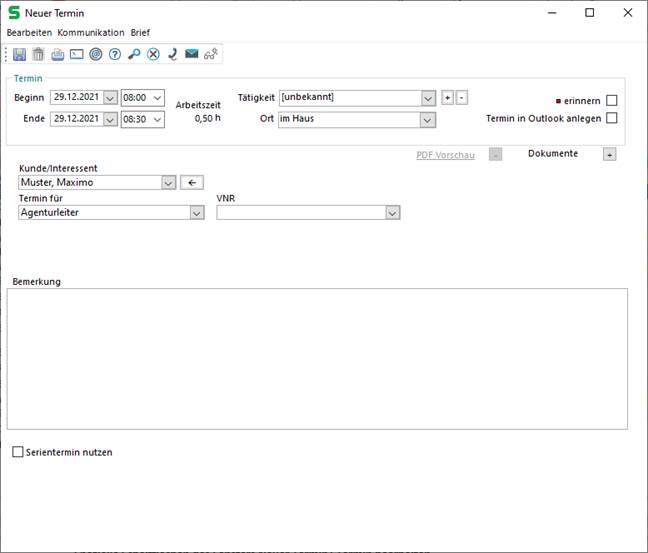Expand 'Termin für' Agenturleiter dropdown
The height and width of the screenshot is (553, 648).
pyautogui.click(x=196, y=212)
